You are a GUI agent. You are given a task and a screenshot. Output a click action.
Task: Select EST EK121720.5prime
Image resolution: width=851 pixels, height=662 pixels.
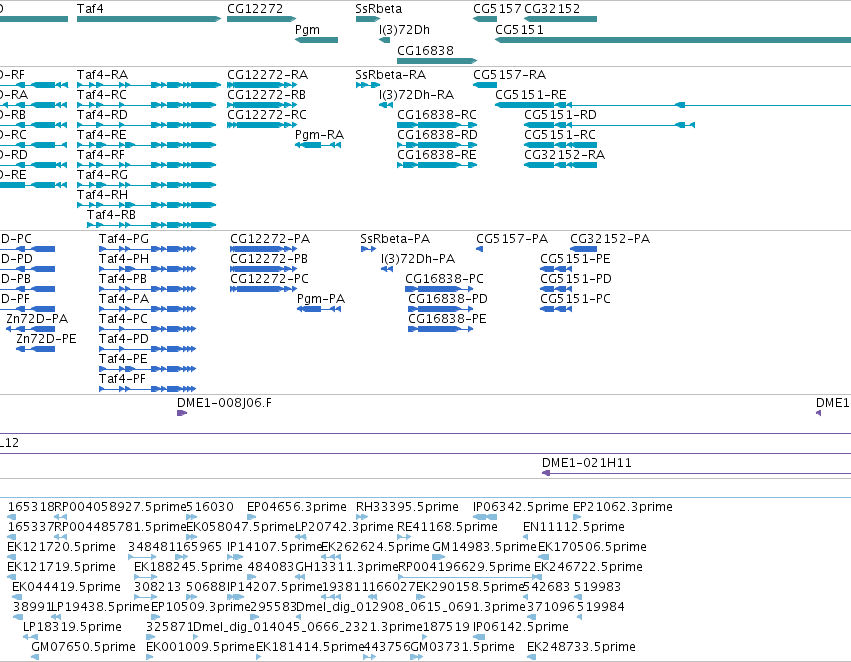(x=61, y=548)
